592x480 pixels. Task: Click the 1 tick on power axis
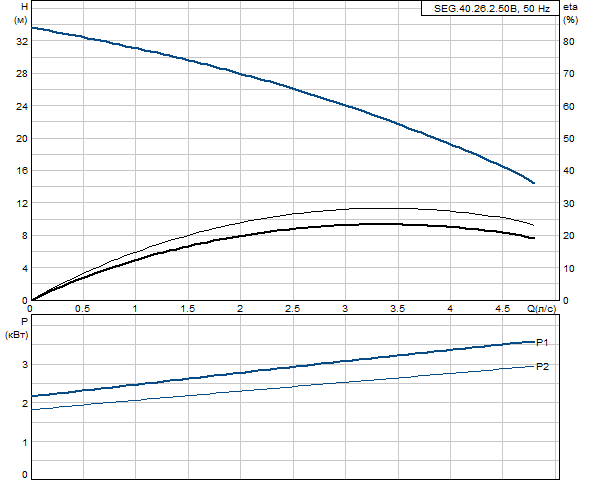[25, 442]
